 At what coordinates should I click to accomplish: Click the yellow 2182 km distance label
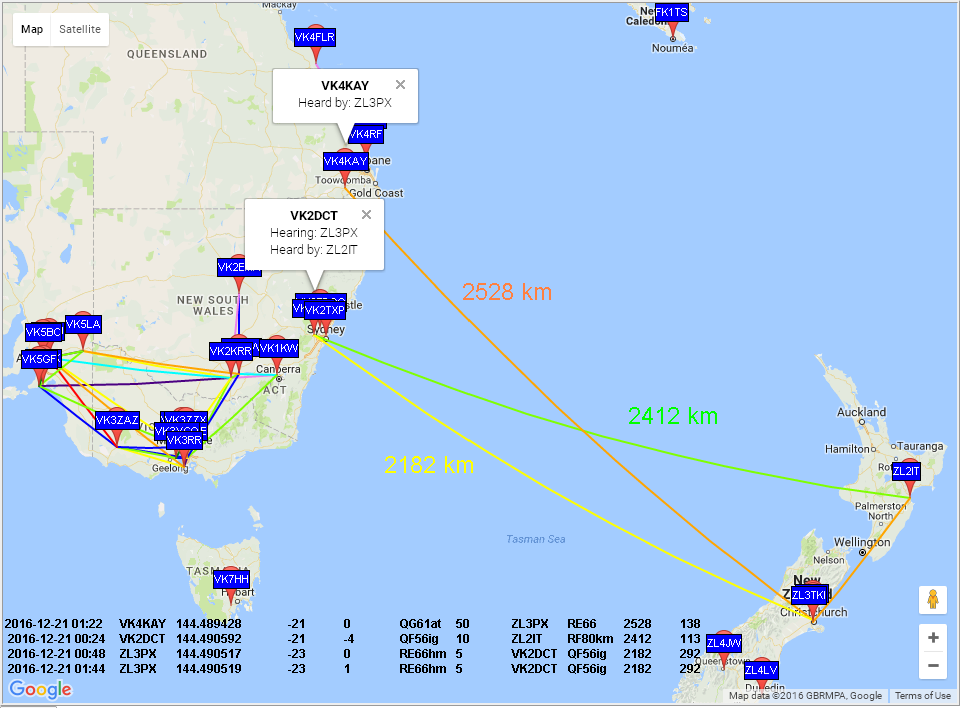click(429, 465)
